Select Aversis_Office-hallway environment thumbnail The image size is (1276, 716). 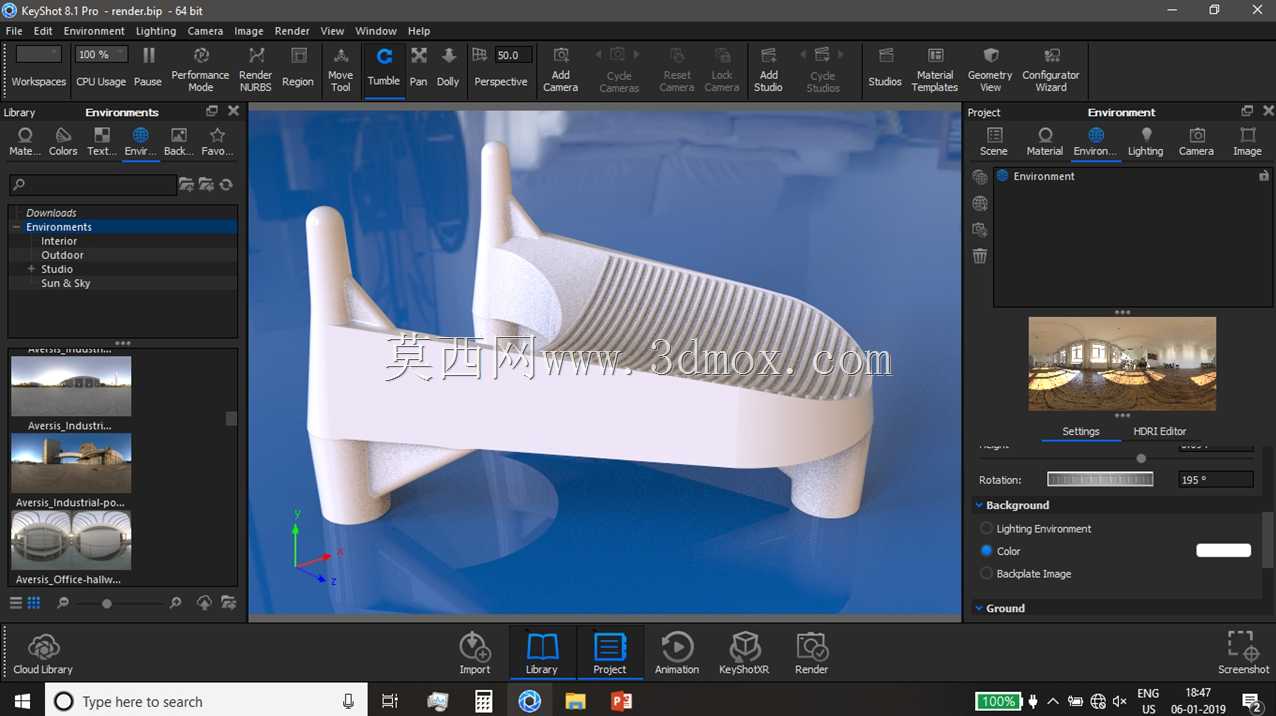click(x=71, y=540)
